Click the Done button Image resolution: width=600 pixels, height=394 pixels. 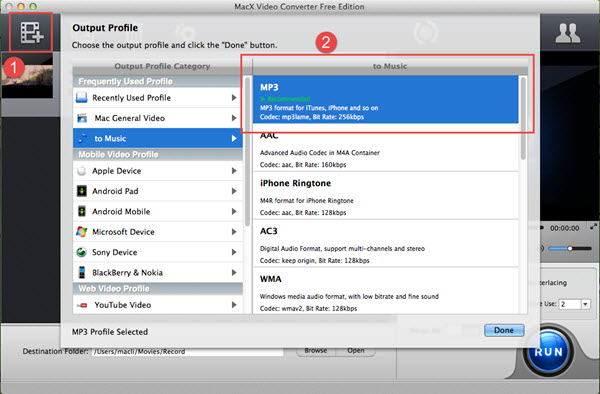click(x=504, y=330)
